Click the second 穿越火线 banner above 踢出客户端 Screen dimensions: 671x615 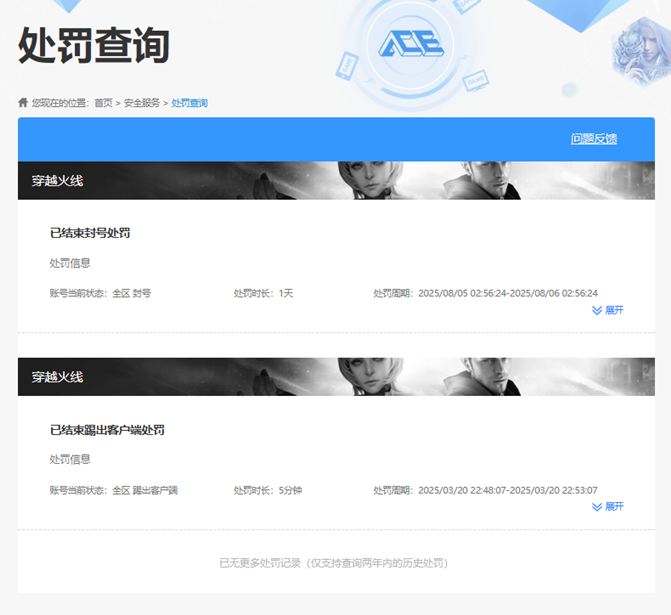(336, 377)
